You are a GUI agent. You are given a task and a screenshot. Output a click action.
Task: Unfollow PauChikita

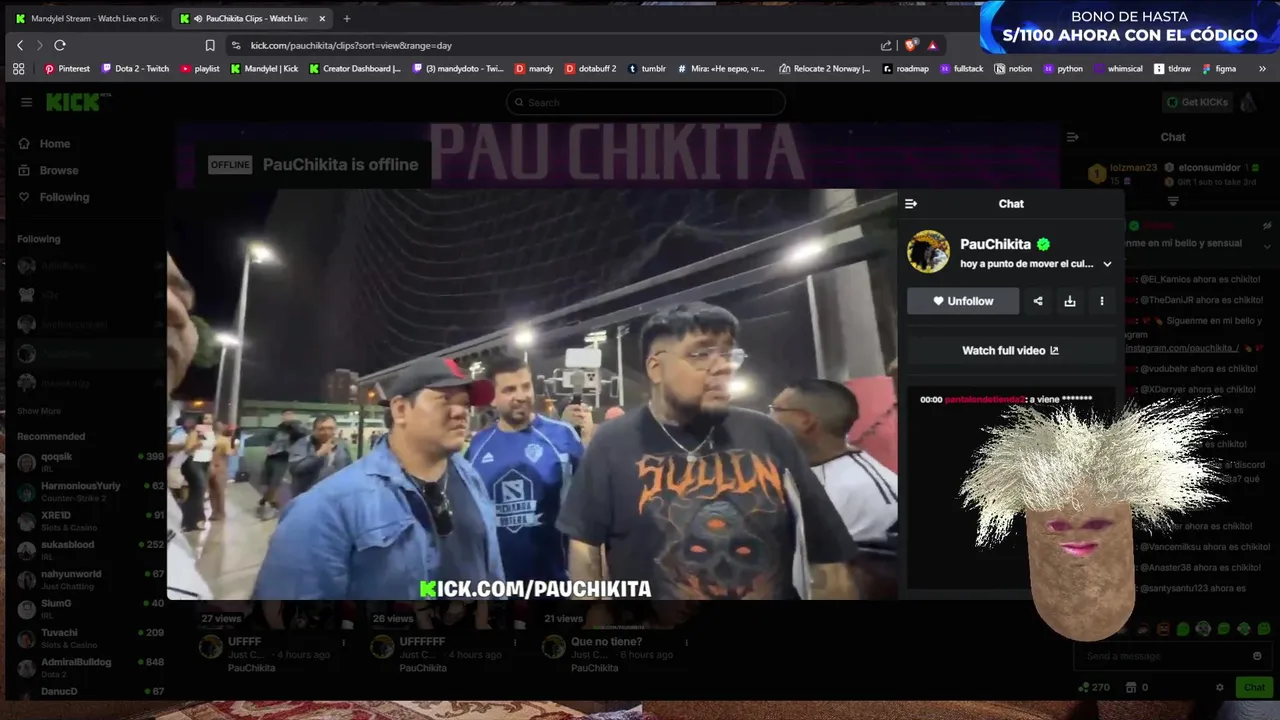pyautogui.click(x=963, y=301)
